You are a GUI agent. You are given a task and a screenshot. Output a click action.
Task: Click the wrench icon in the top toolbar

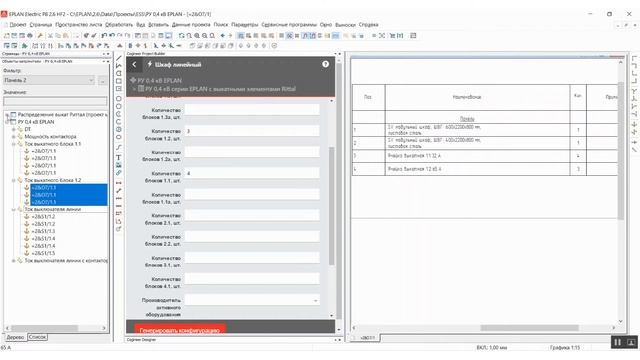(x=40, y=36)
